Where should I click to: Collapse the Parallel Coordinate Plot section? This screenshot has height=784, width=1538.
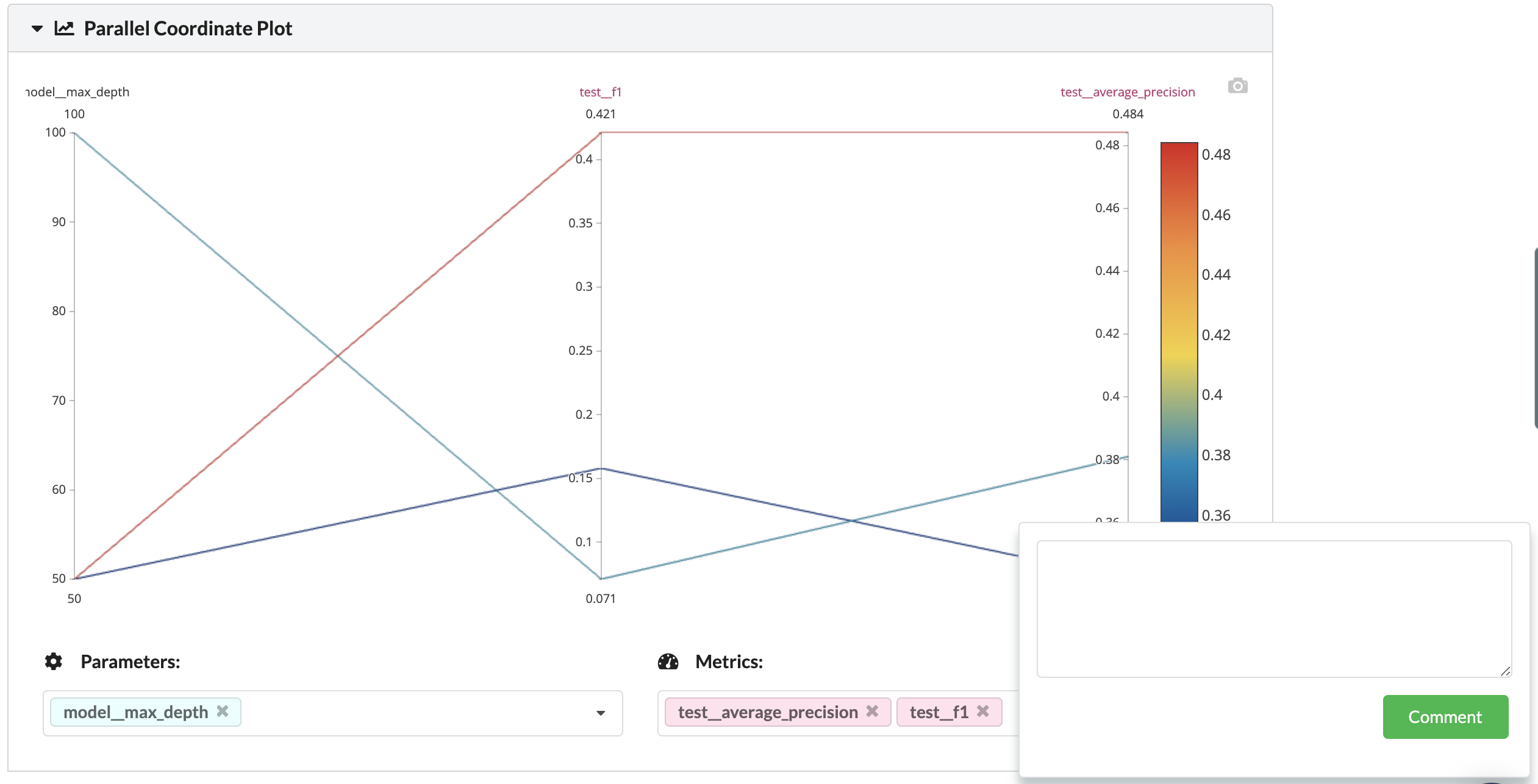coord(37,29)
